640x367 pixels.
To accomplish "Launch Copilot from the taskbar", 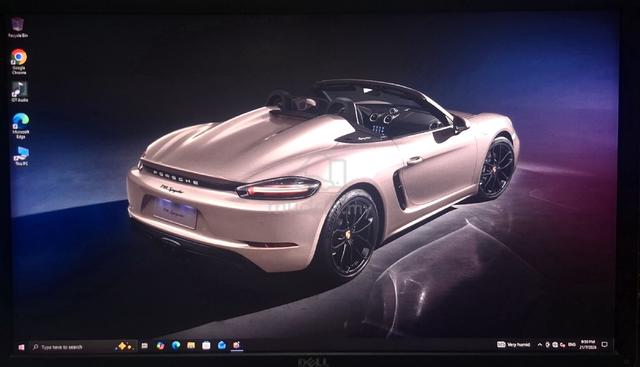I will pyautogui.click(x=160, y=346).
